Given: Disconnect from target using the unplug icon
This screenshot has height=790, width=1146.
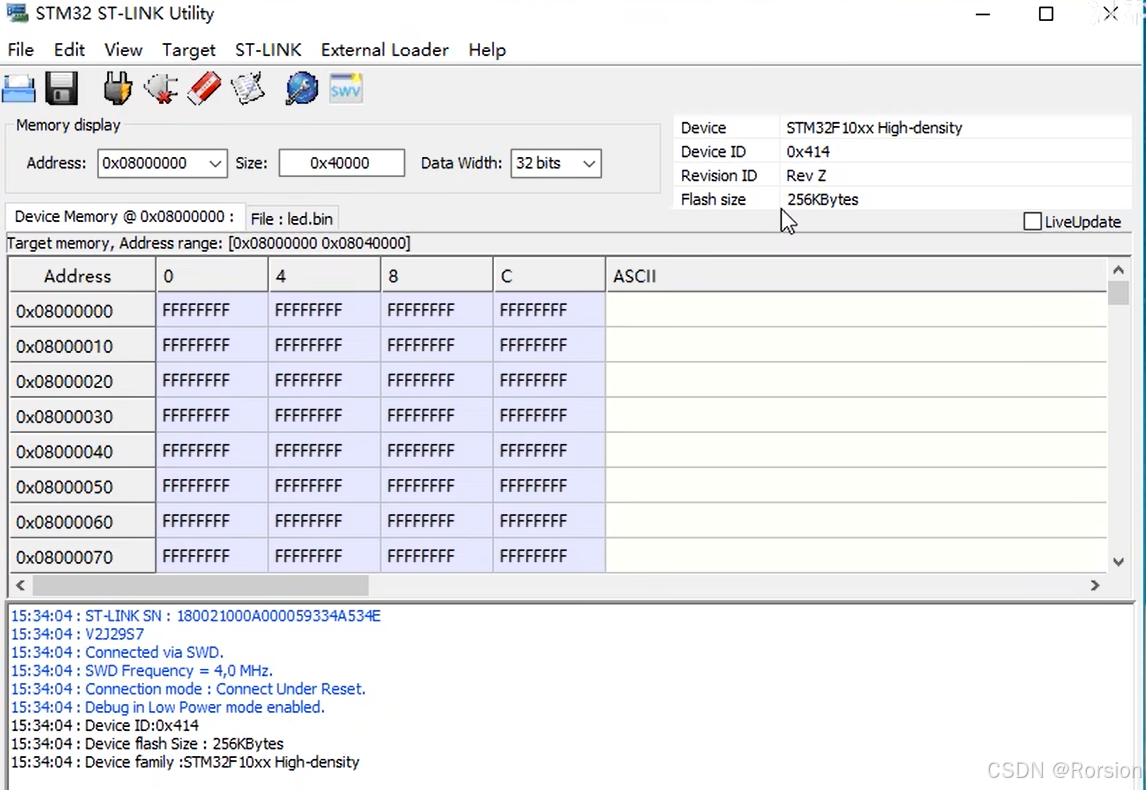Looking at the screenshot, I should 161,89.
